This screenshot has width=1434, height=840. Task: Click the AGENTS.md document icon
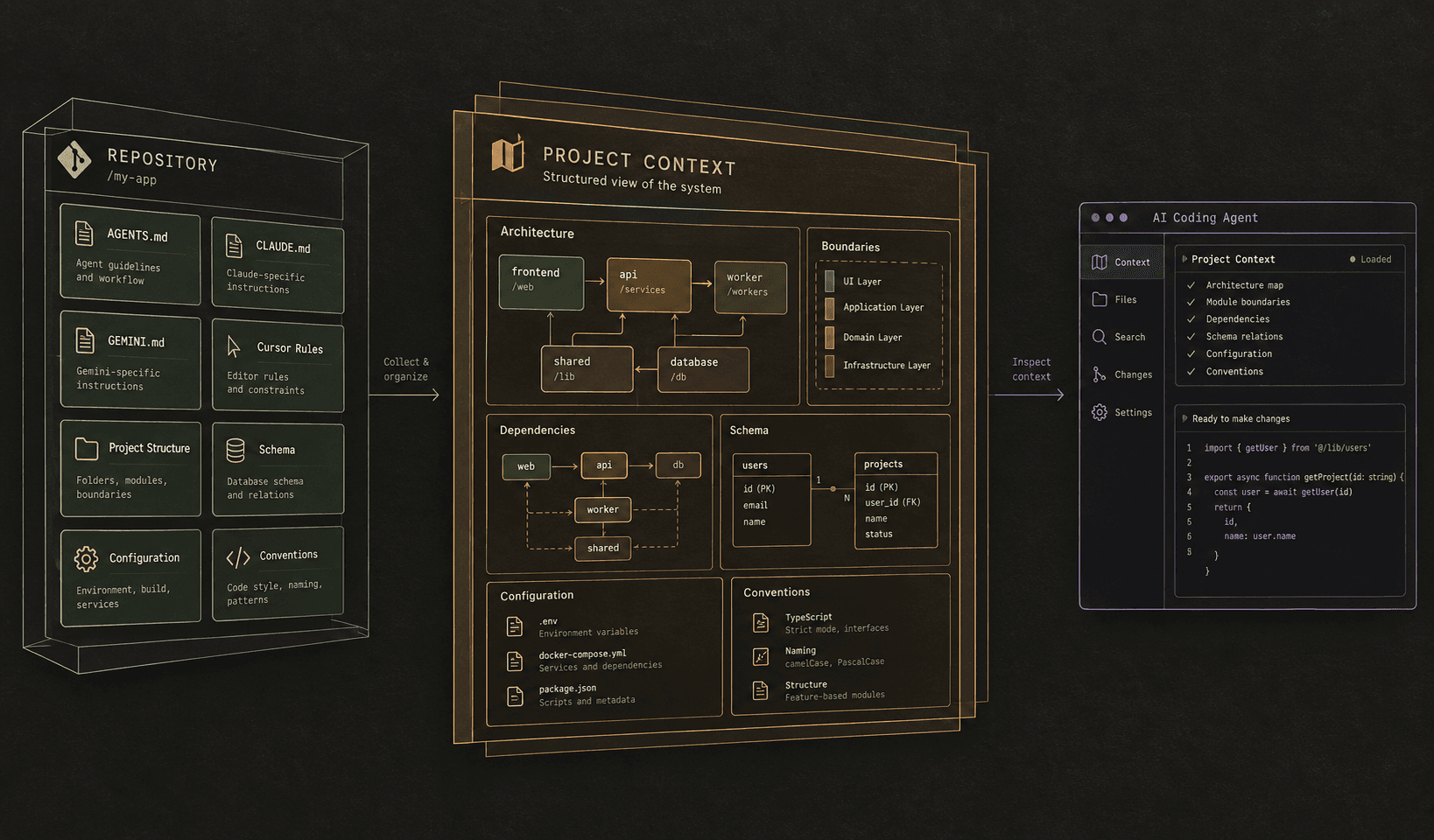pyautogui.click(x=84, y=234)
